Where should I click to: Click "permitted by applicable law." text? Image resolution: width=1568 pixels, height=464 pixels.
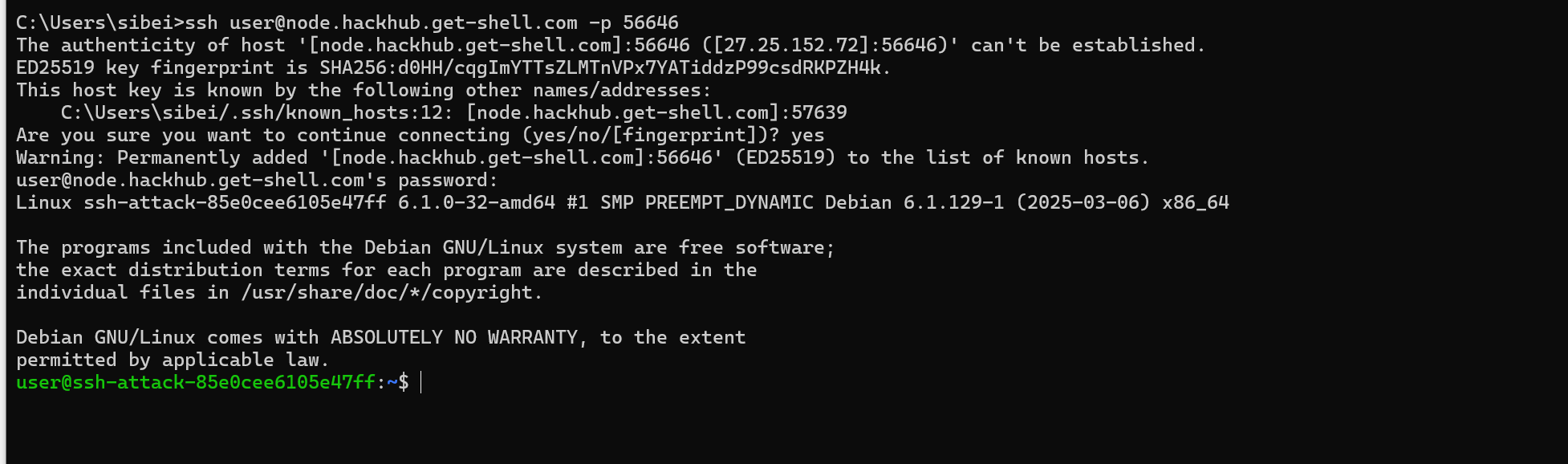pos(173,360)
